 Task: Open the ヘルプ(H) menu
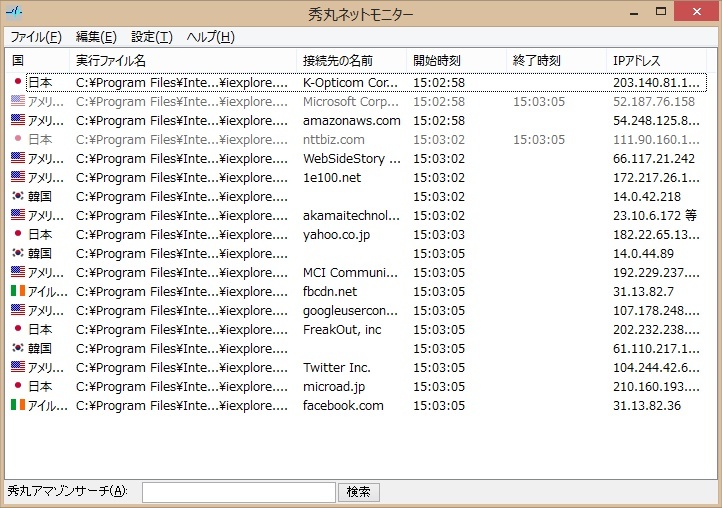pyautogui.click(x=210, y=37)
